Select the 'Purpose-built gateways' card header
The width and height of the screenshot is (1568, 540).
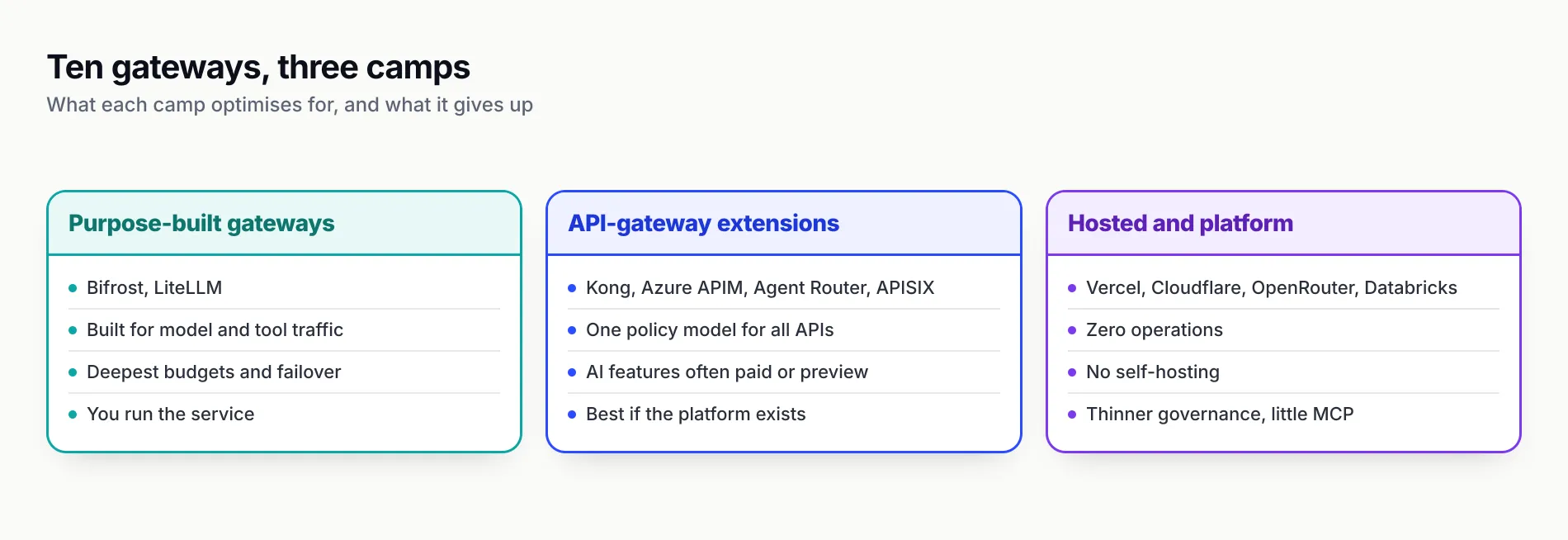tap(284, 223)
